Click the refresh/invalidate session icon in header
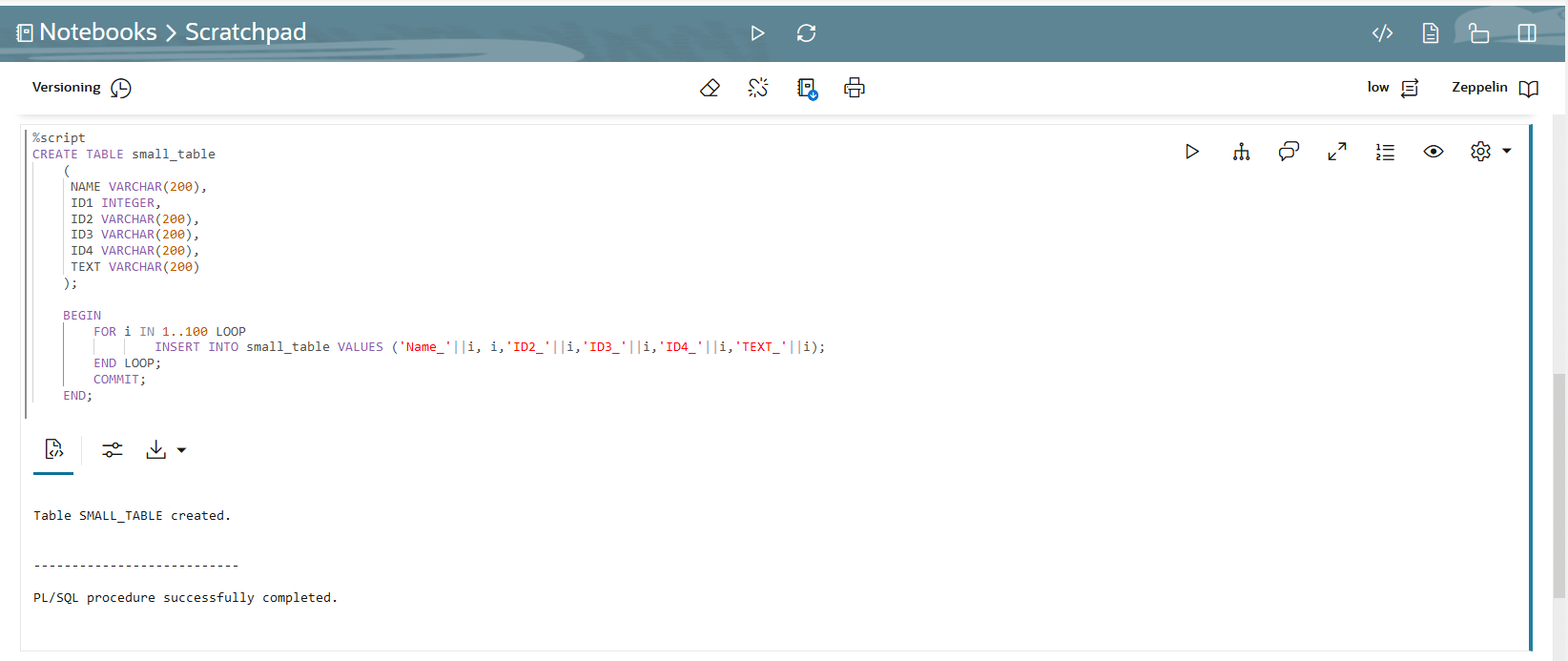 (806, 33)
